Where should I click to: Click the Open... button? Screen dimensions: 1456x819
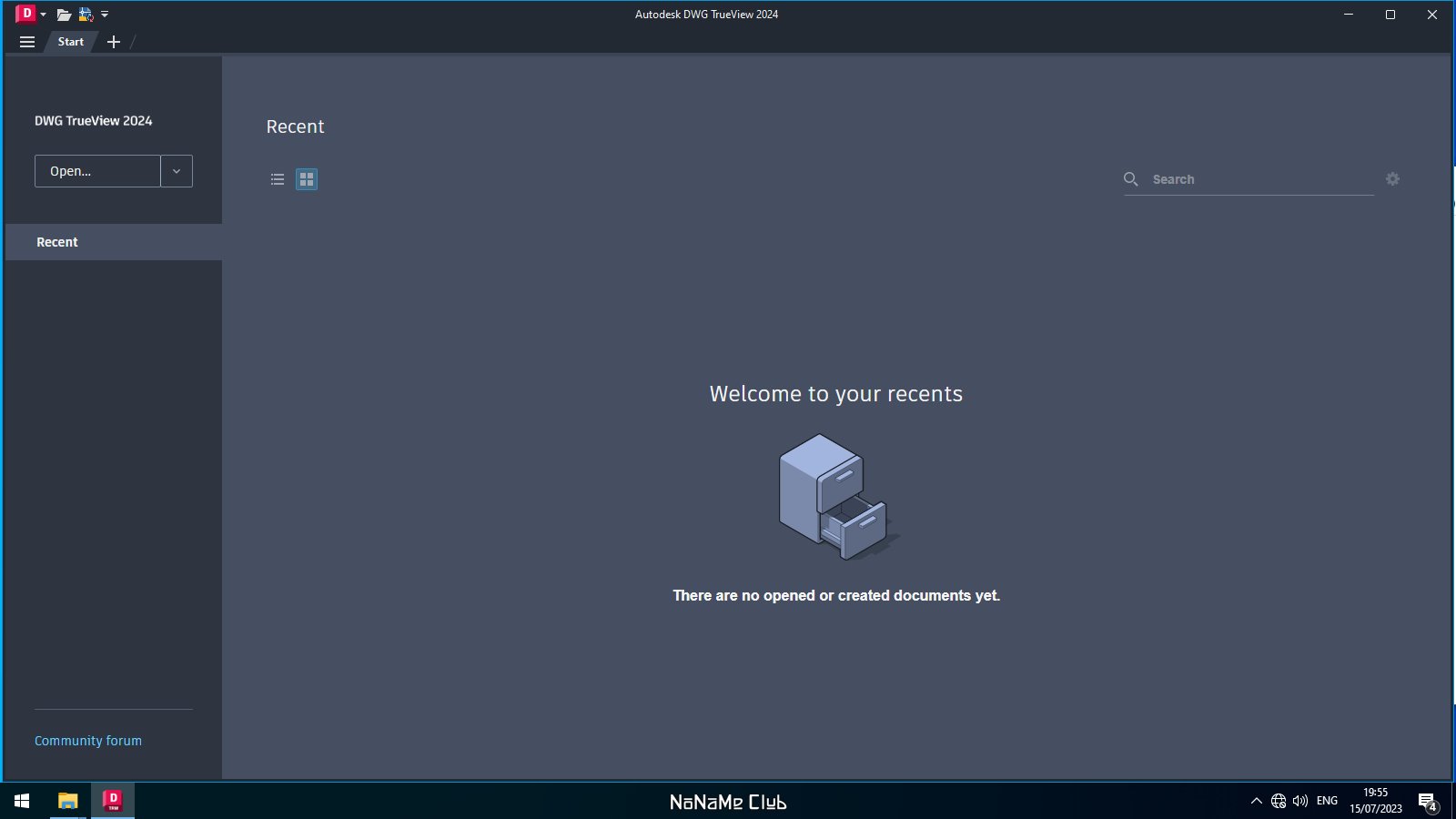tap(97, 171)
